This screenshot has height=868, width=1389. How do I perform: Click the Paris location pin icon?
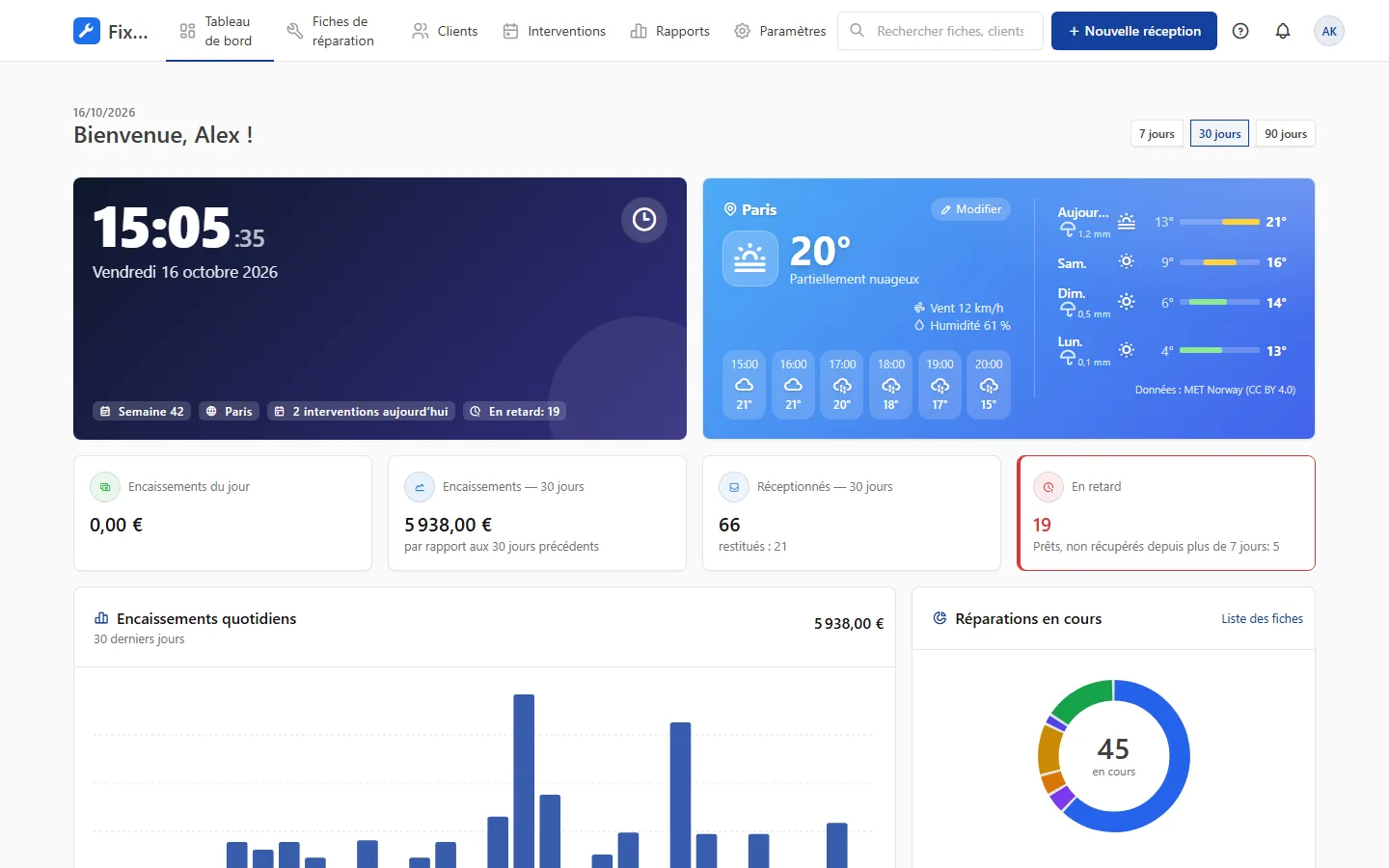(730, 209)
